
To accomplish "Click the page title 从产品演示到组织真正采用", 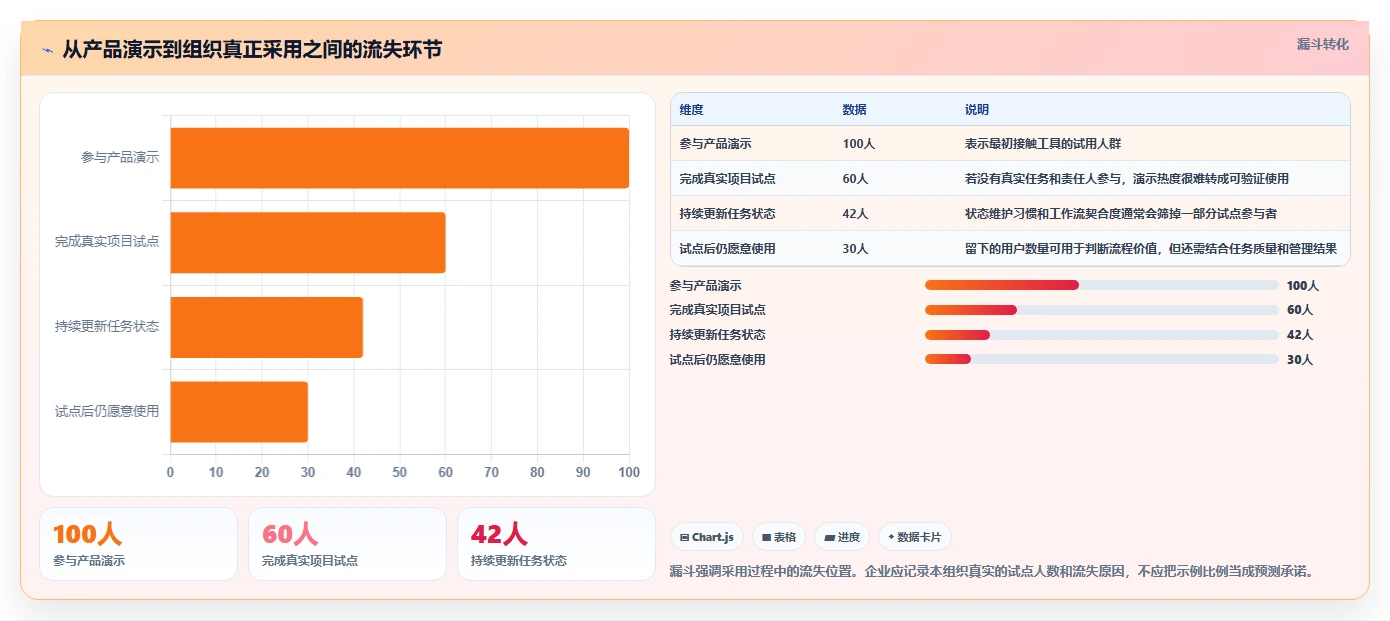I will 252,50.
